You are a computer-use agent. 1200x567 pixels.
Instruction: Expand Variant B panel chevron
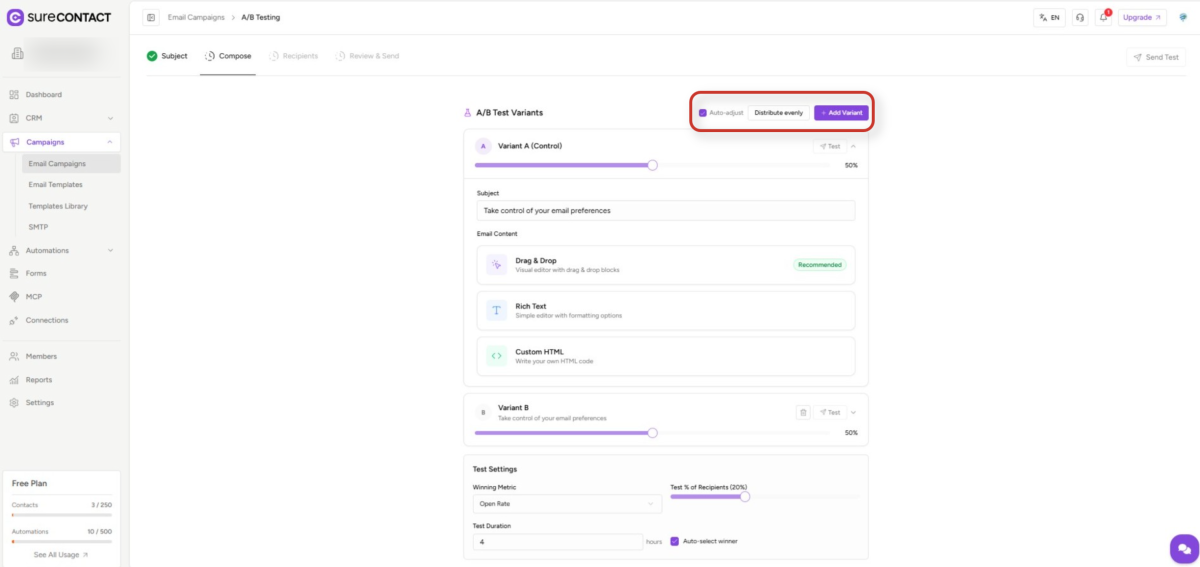(x=853, y=412)
